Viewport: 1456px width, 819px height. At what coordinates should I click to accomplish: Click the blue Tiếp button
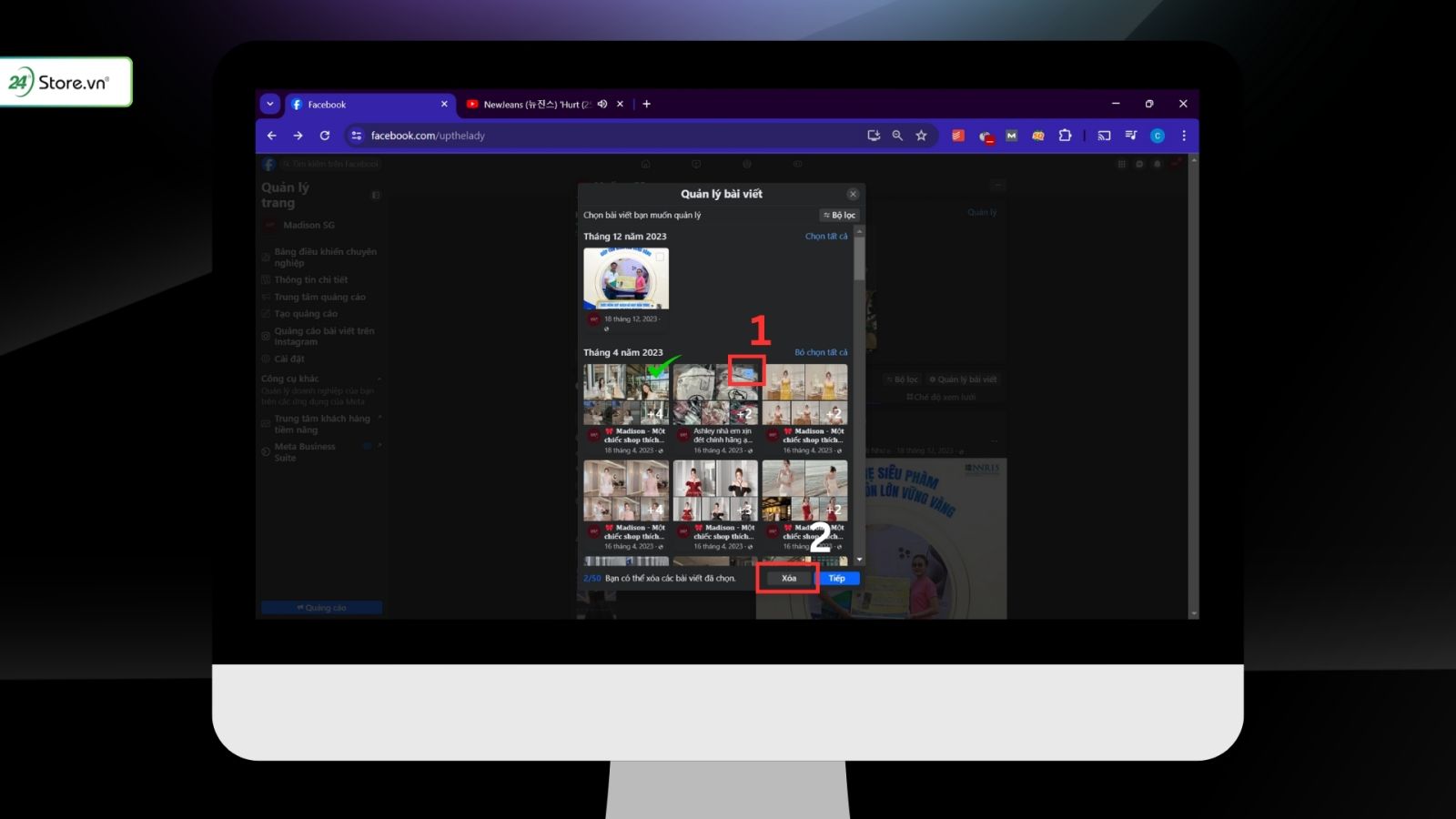click(837, 579)
